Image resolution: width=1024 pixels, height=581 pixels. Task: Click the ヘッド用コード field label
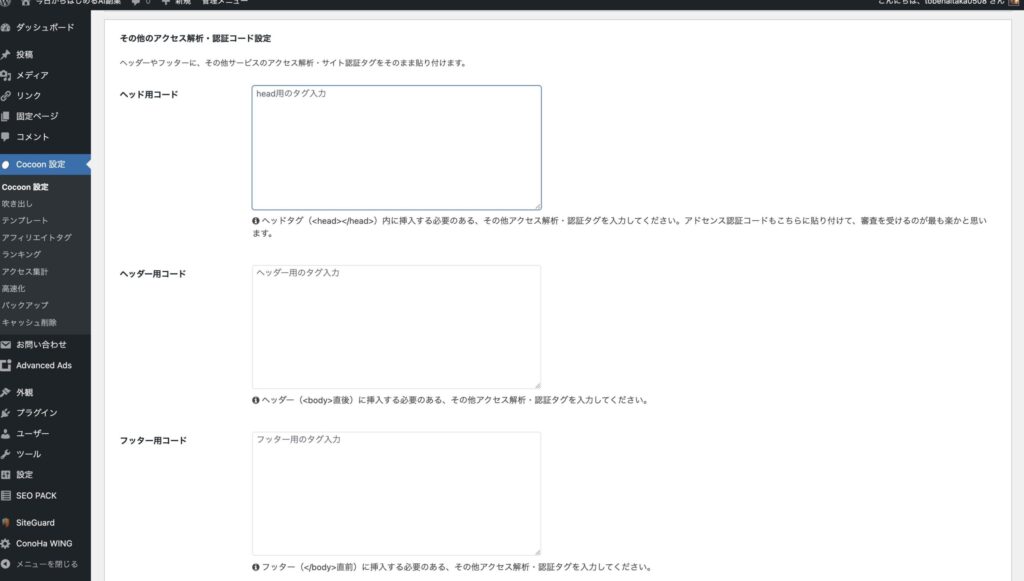point(149,95)
